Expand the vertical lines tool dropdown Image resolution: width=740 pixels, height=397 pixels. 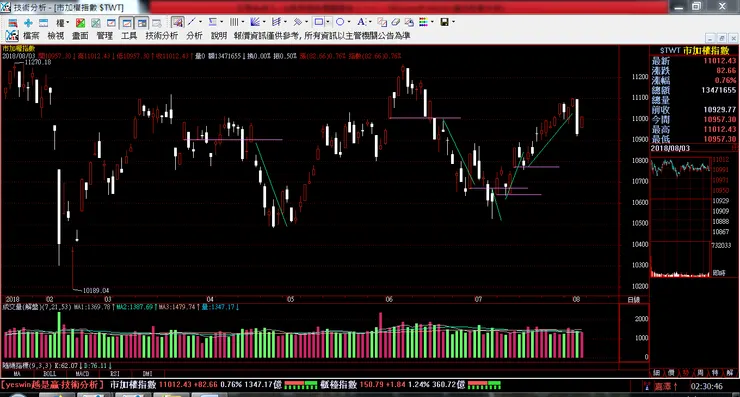click(x=243, y=22)
